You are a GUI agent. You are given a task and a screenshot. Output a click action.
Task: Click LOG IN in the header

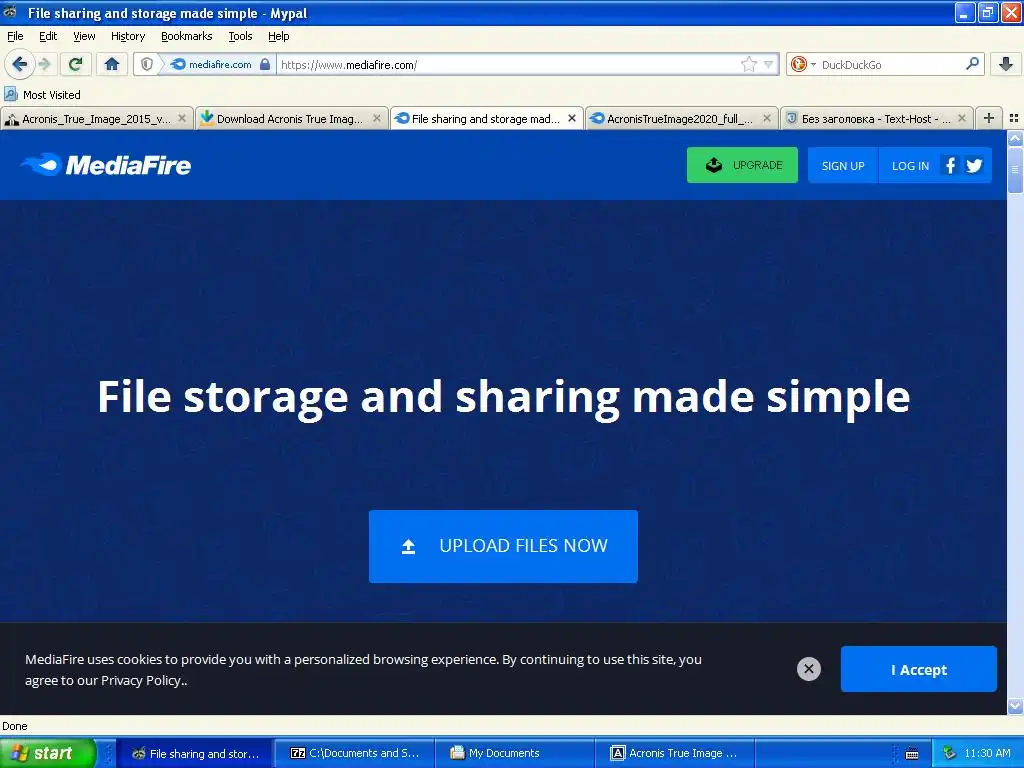point(910,166)
